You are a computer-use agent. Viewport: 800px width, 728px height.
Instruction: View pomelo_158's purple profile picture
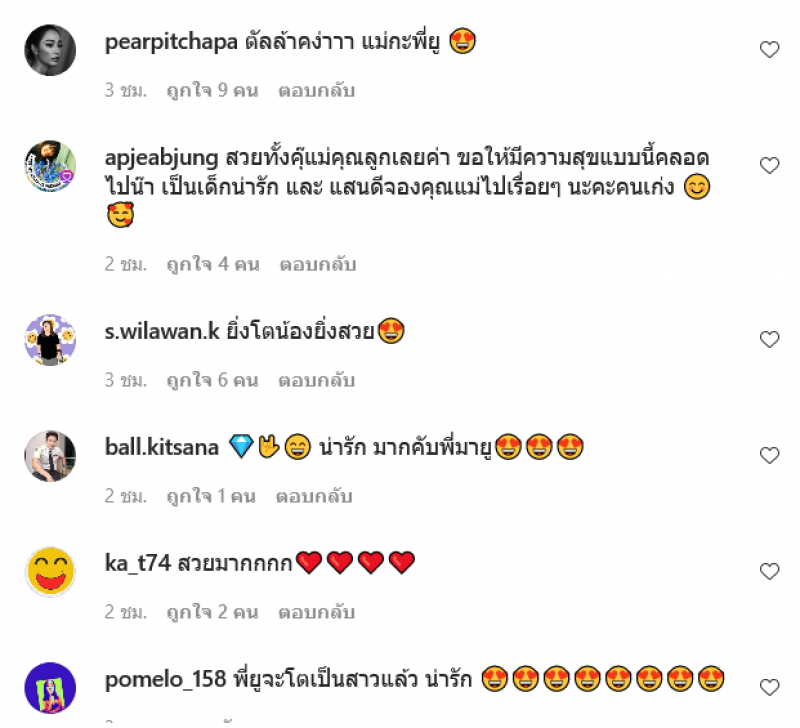tap(50, 688)
